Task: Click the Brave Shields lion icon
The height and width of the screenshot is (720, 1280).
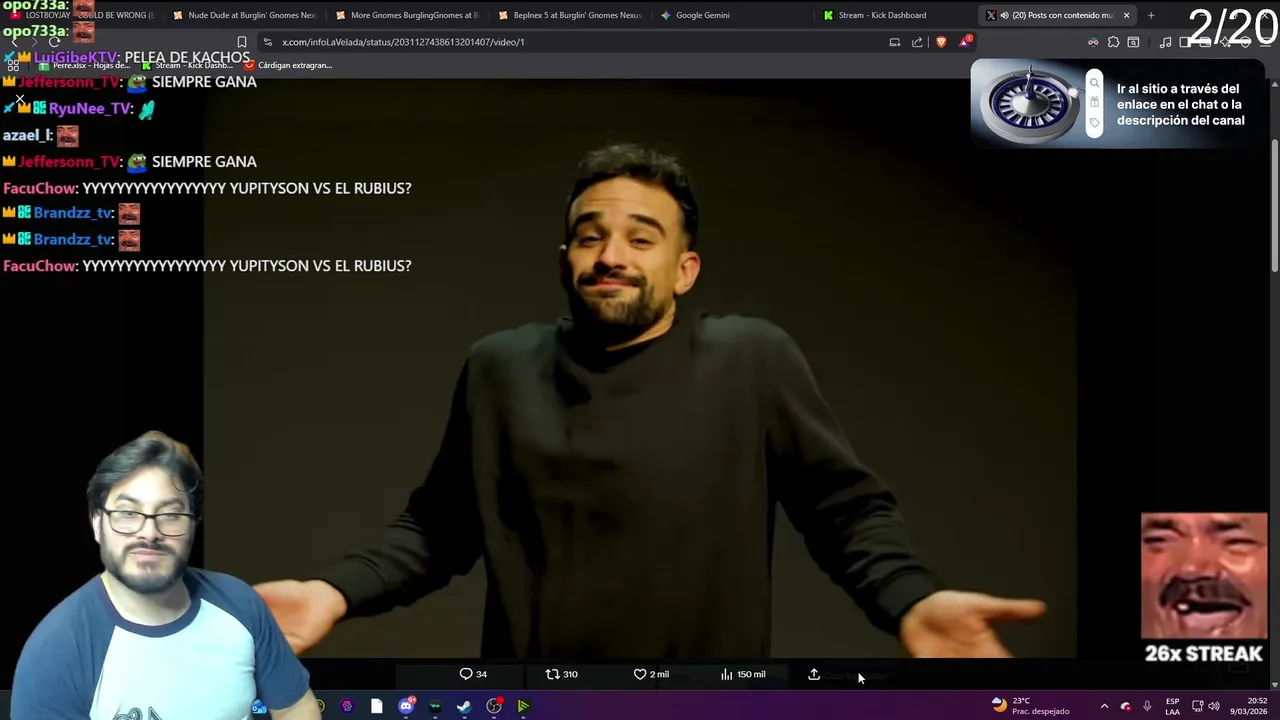Action: (941, 42)
